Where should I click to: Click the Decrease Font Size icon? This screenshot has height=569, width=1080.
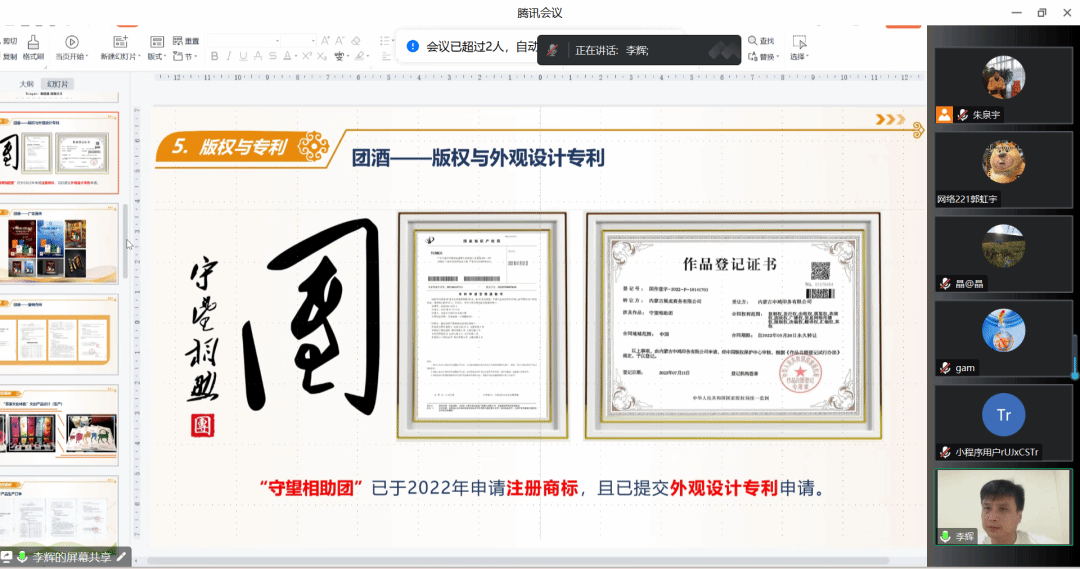tap(340, 41)
